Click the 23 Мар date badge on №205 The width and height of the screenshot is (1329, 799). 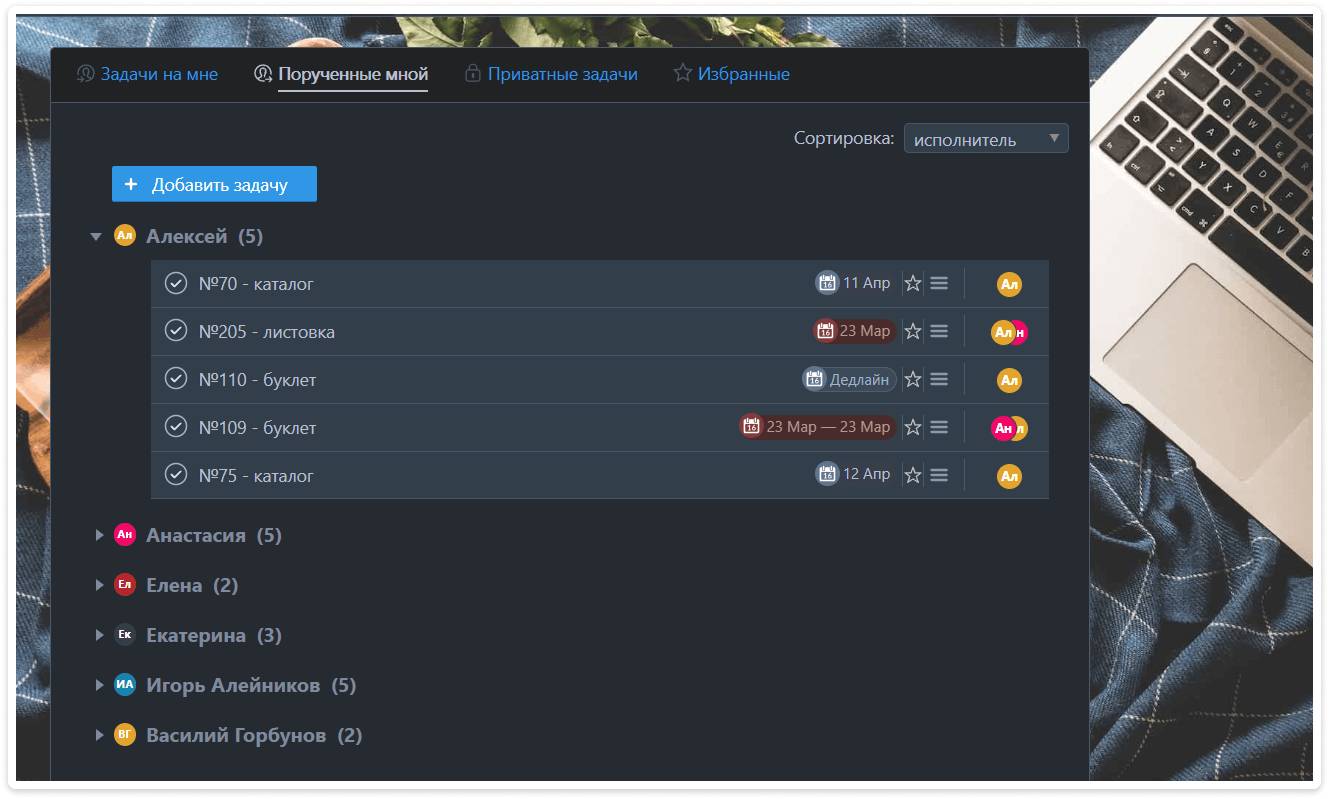point(854,331)
